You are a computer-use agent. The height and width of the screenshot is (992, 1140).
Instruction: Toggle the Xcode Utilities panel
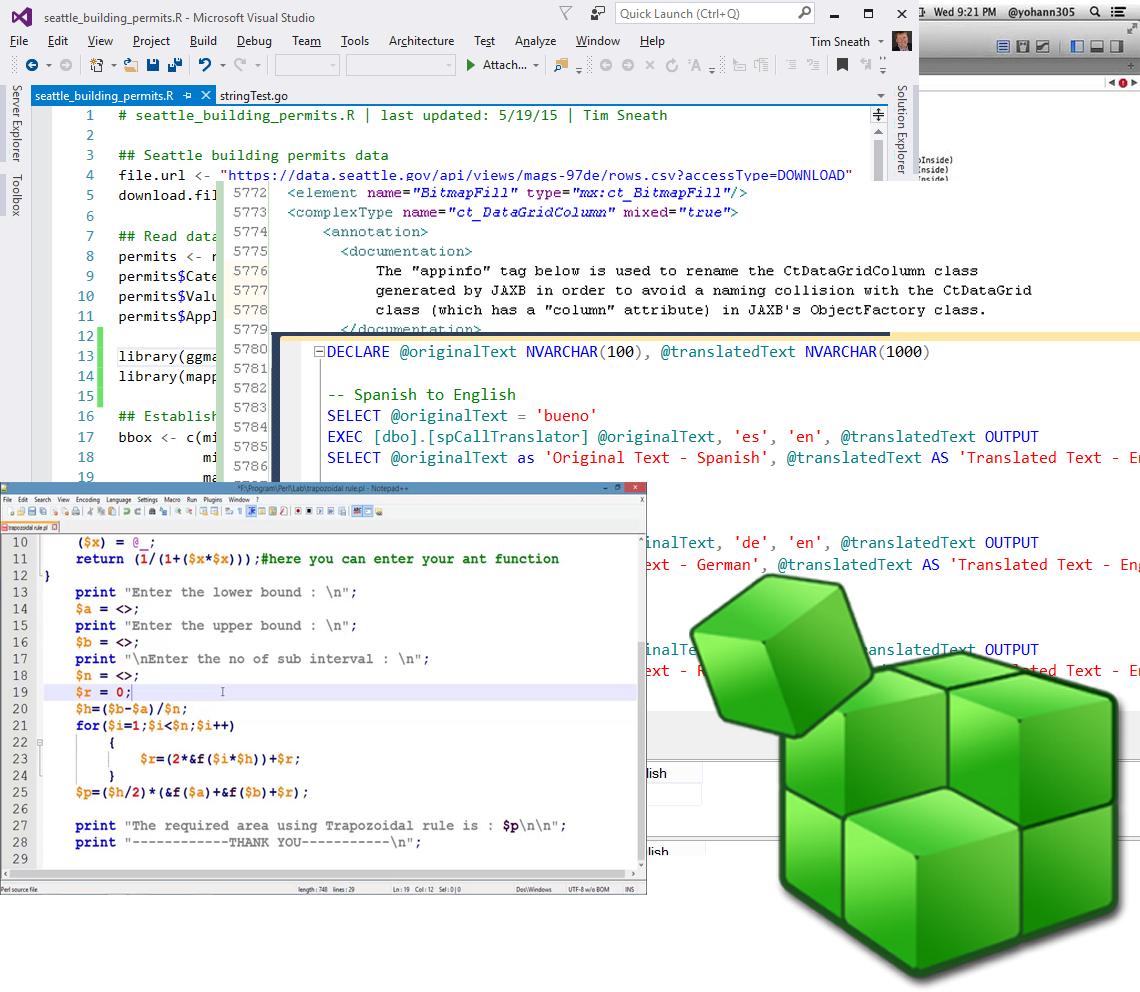(x=1117, y=47)
